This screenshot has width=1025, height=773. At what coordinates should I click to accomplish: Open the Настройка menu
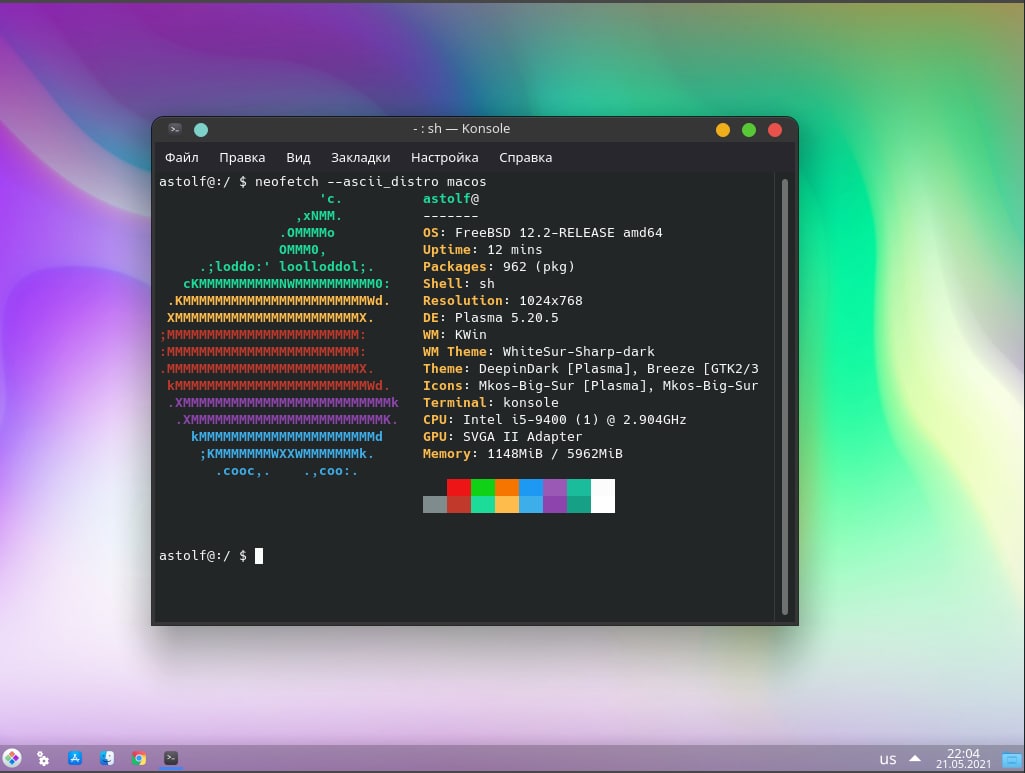point(445,157)
